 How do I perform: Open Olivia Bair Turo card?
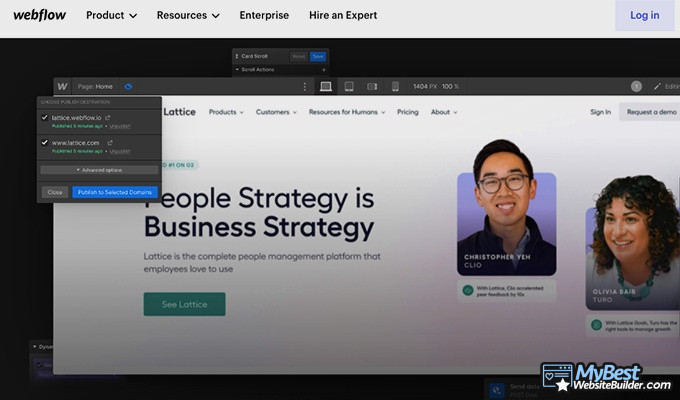(x=633, y=243)
